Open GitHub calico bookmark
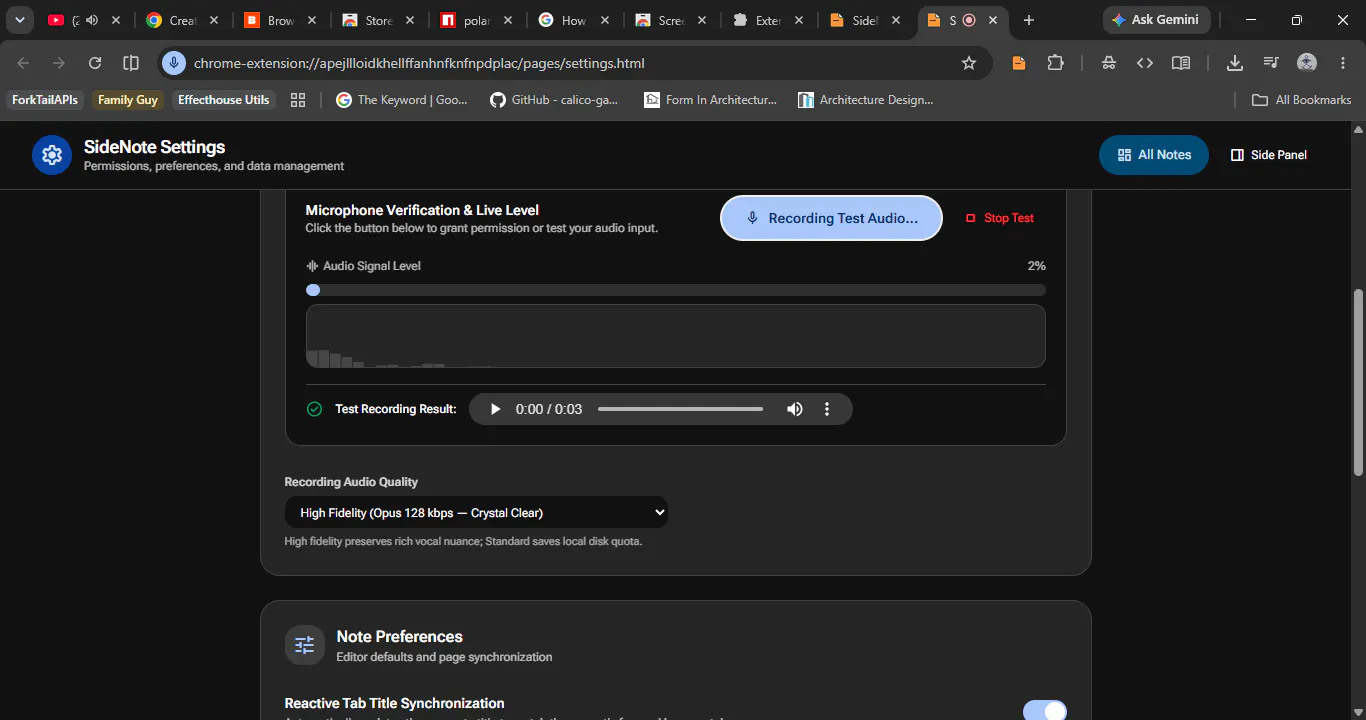1366x720 pixels. [555, 100]
